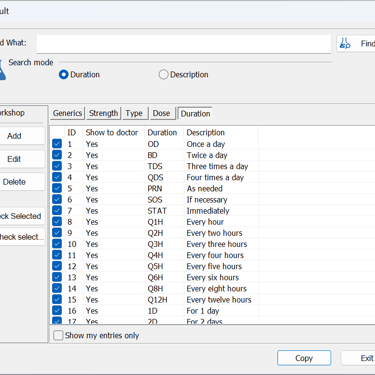Sort by the ID column header
Image resolution: width=375 pixels, height=375 pixels.
[x=72, y=133]
